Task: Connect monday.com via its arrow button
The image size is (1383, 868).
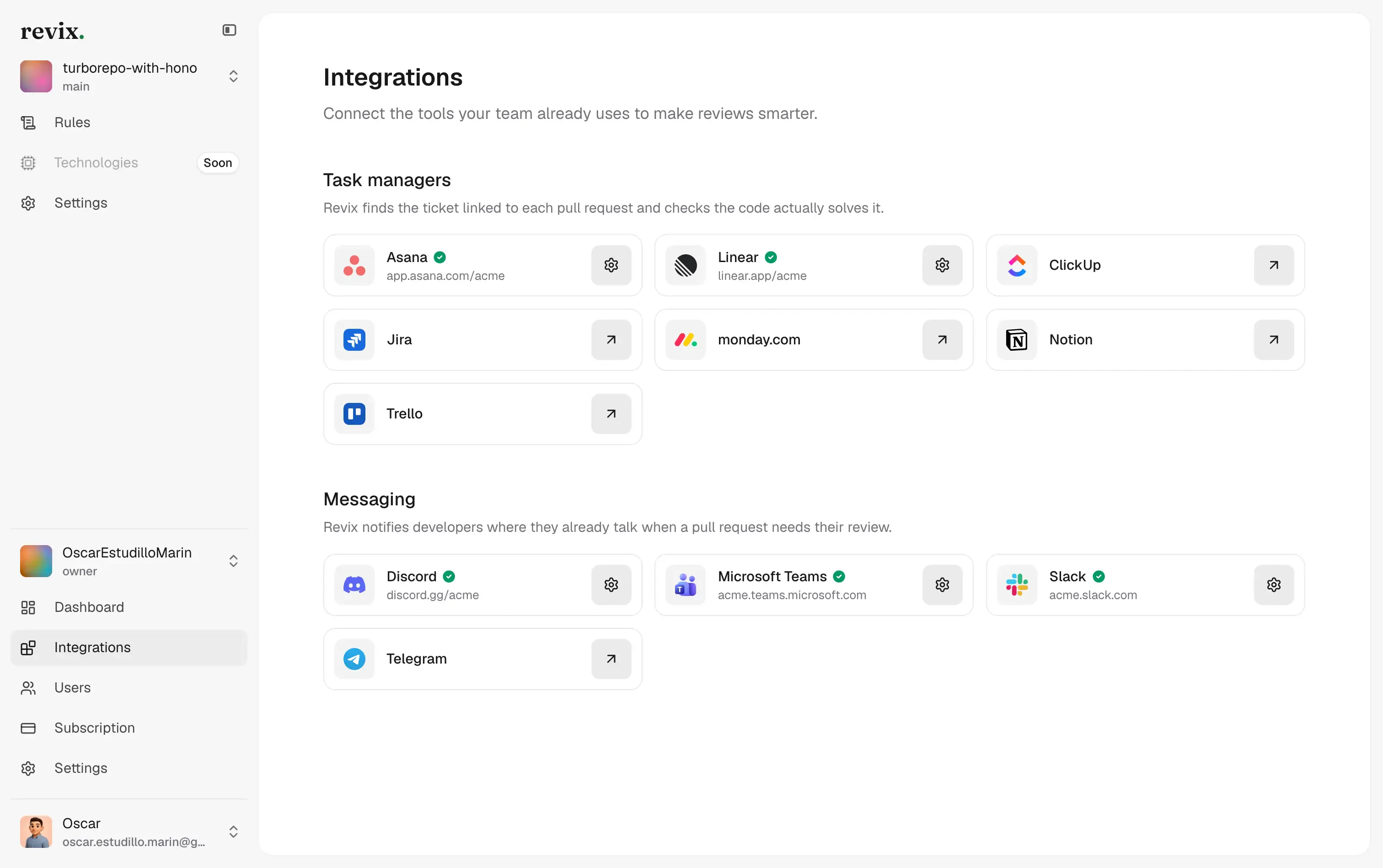Action: [942, 340]
